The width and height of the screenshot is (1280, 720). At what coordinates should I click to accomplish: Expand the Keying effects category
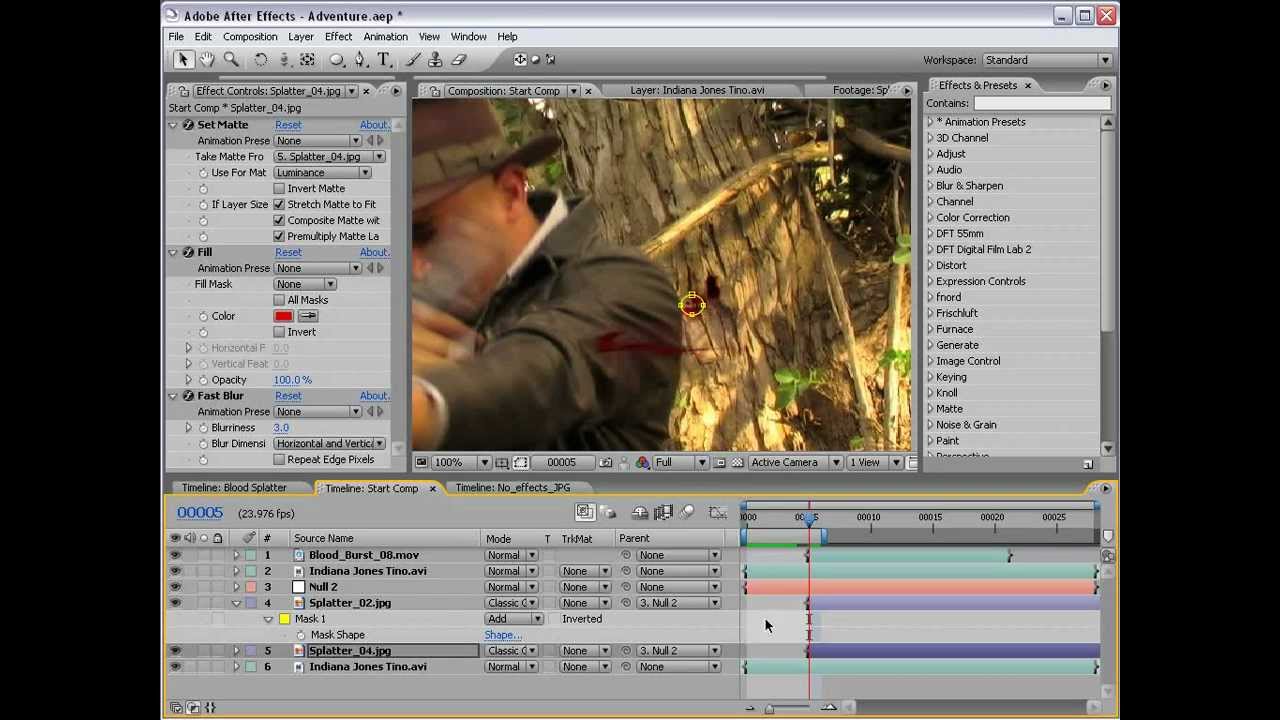pos(930,378)
